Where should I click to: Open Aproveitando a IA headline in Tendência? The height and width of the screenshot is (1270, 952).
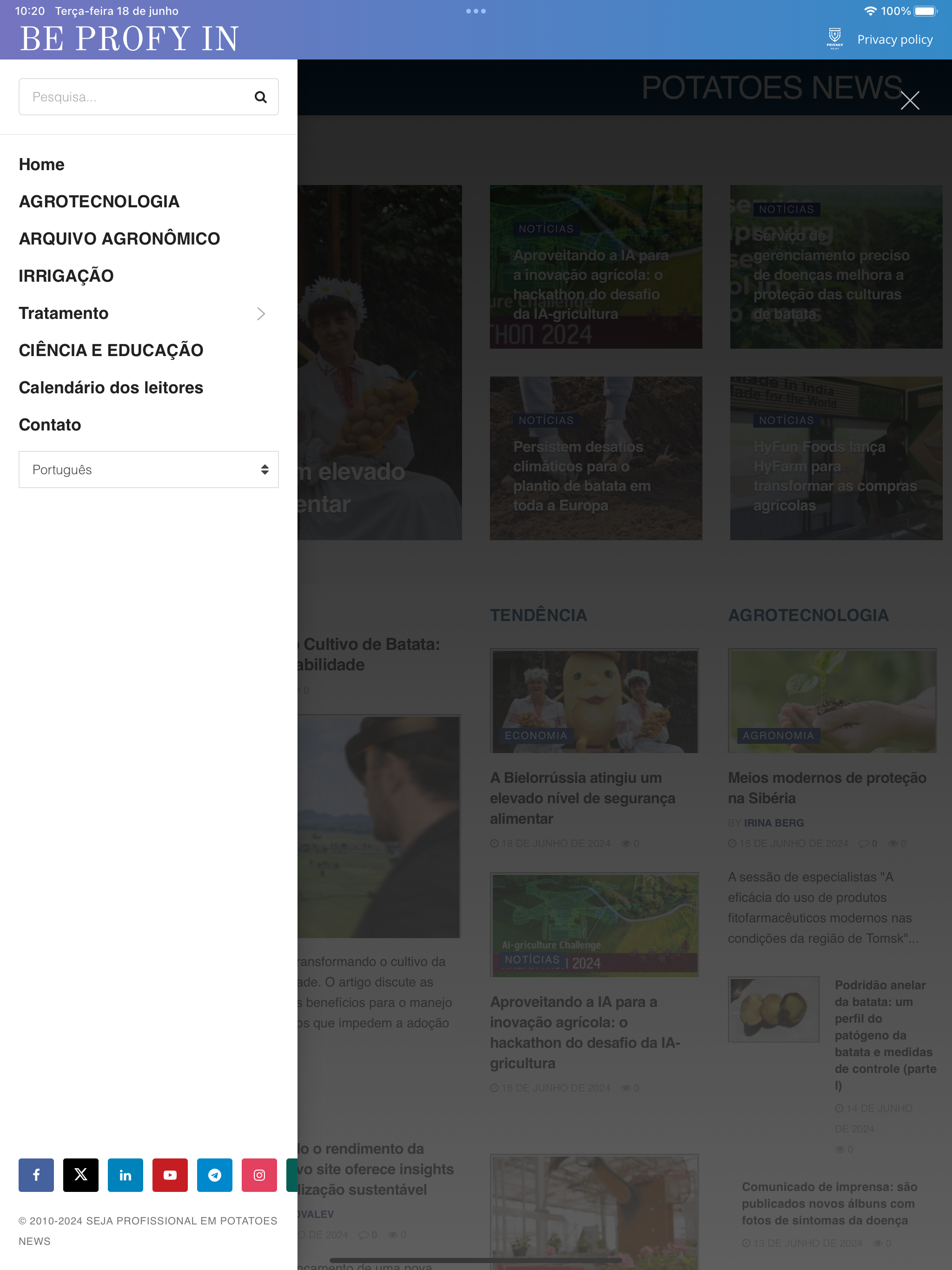pos(585,1032)
